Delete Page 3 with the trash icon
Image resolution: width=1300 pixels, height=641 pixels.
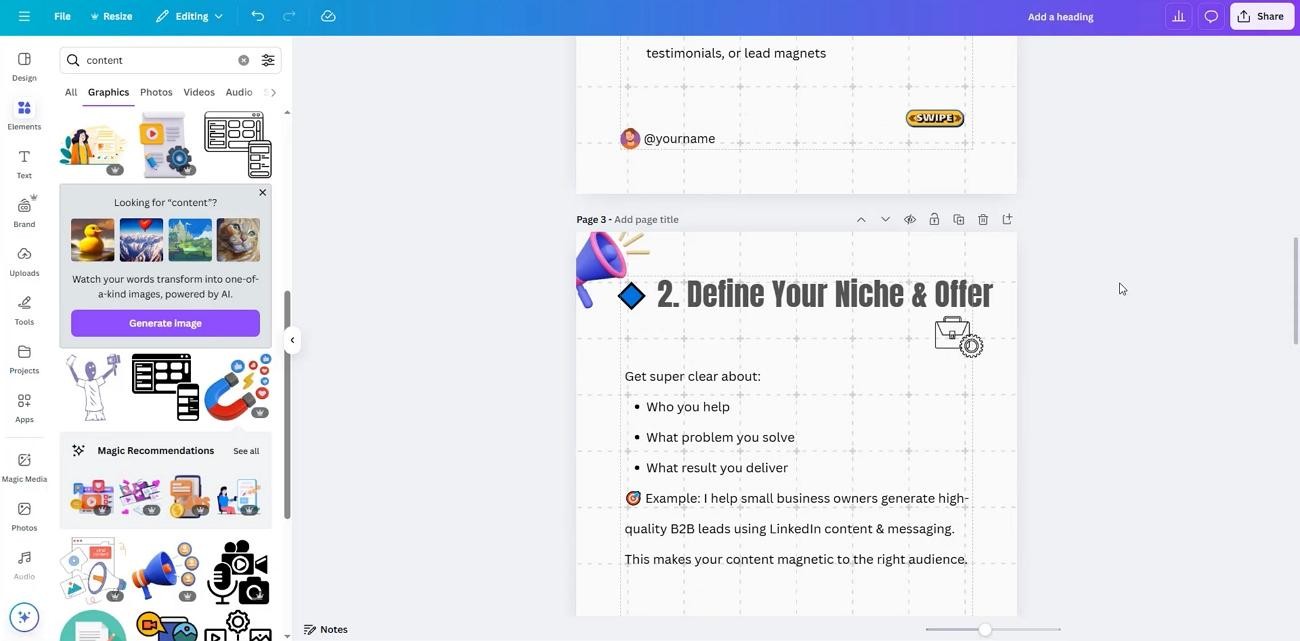tap(983, 219)
